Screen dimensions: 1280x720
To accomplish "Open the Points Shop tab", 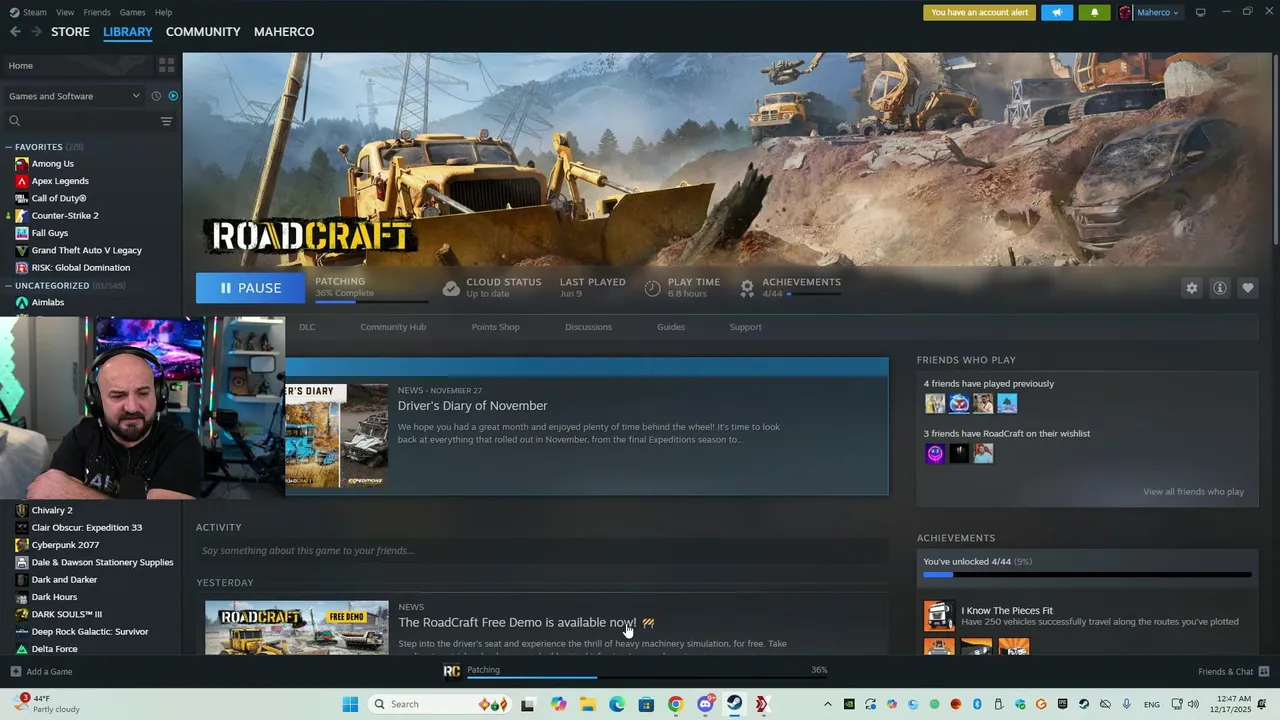I will point(495,327).
